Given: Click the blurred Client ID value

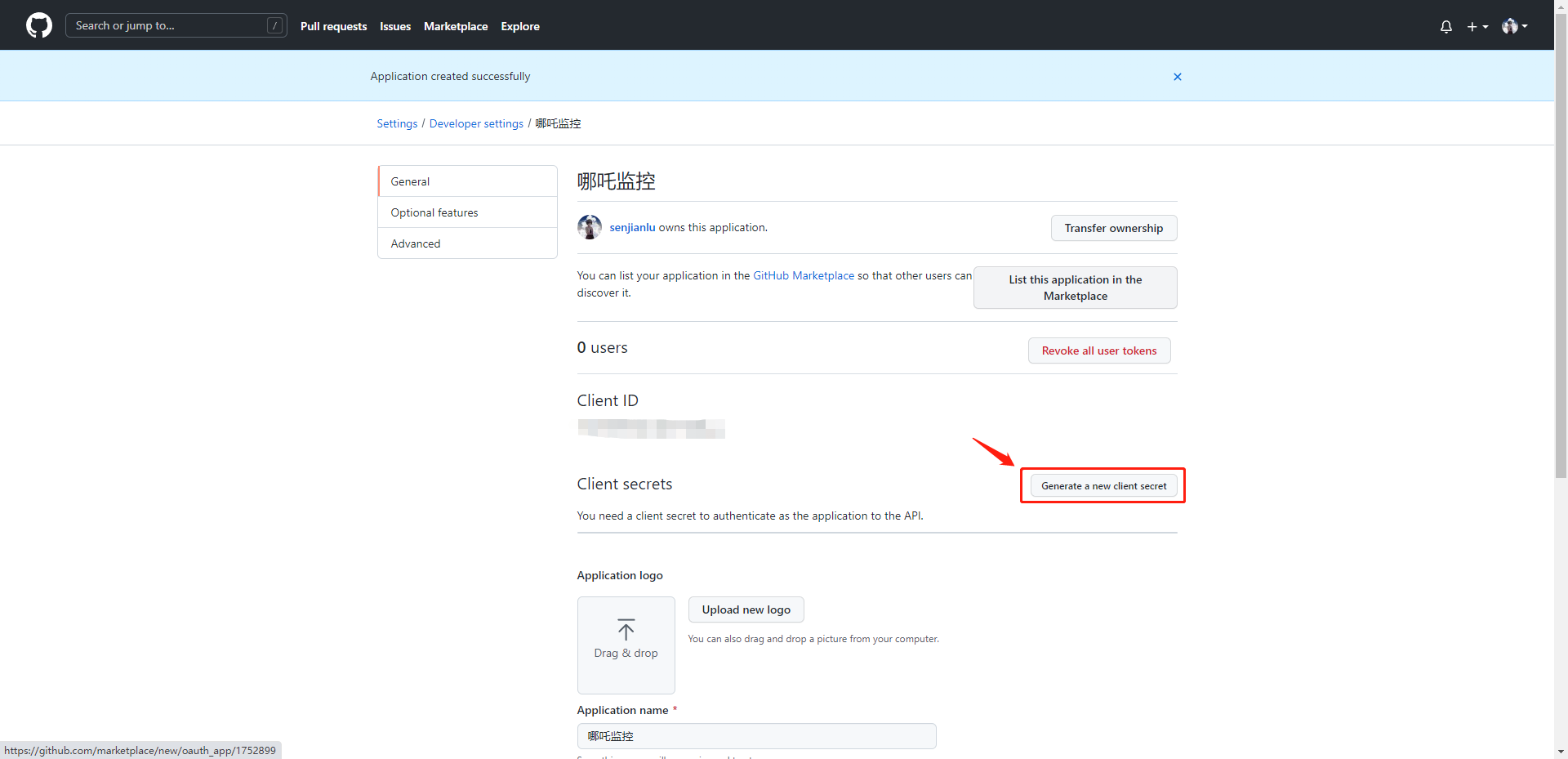Looking at the screenshot, I should pyautogui.click(x=651, y=428).
